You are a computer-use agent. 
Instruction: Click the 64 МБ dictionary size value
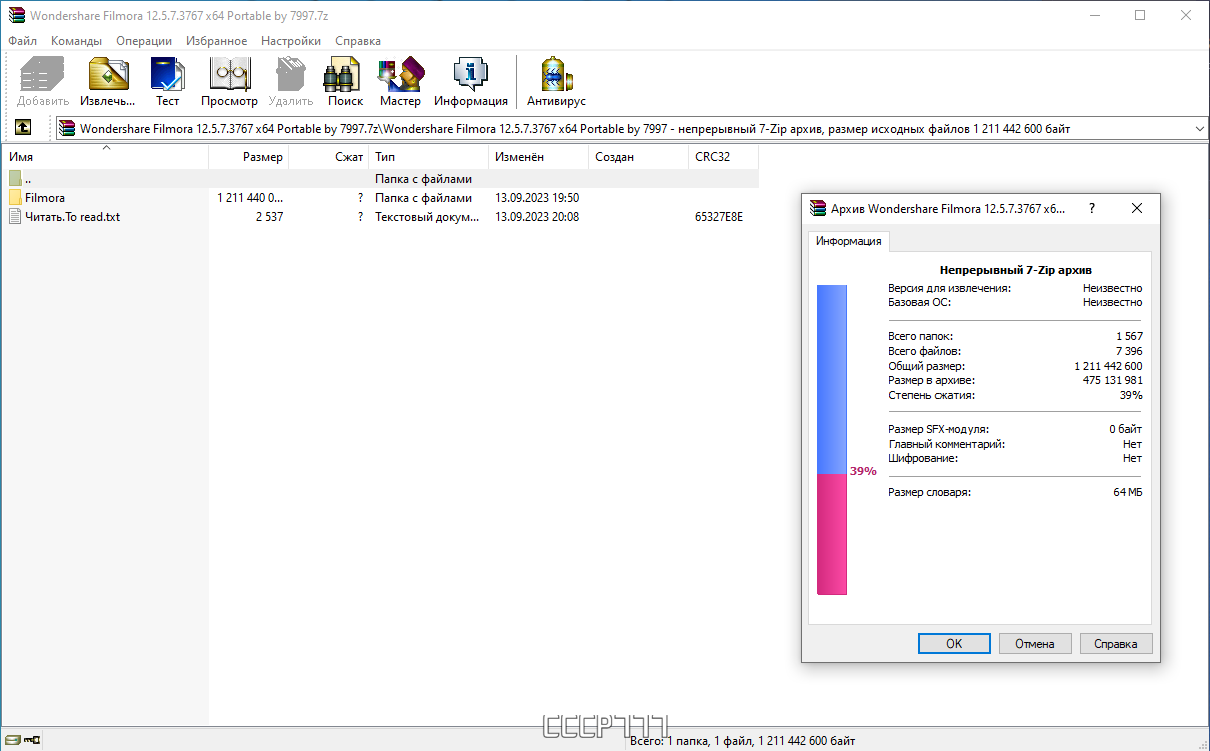tap(1128, 492)
